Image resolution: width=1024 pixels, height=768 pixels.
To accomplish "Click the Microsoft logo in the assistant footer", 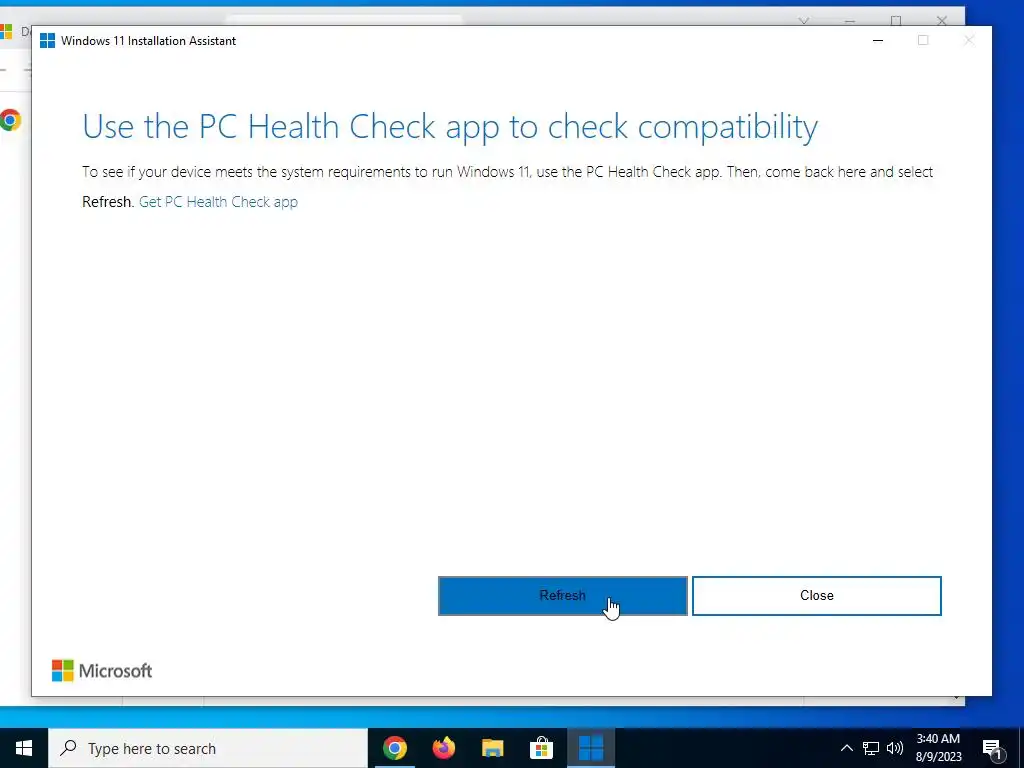I will click(102, 671).
